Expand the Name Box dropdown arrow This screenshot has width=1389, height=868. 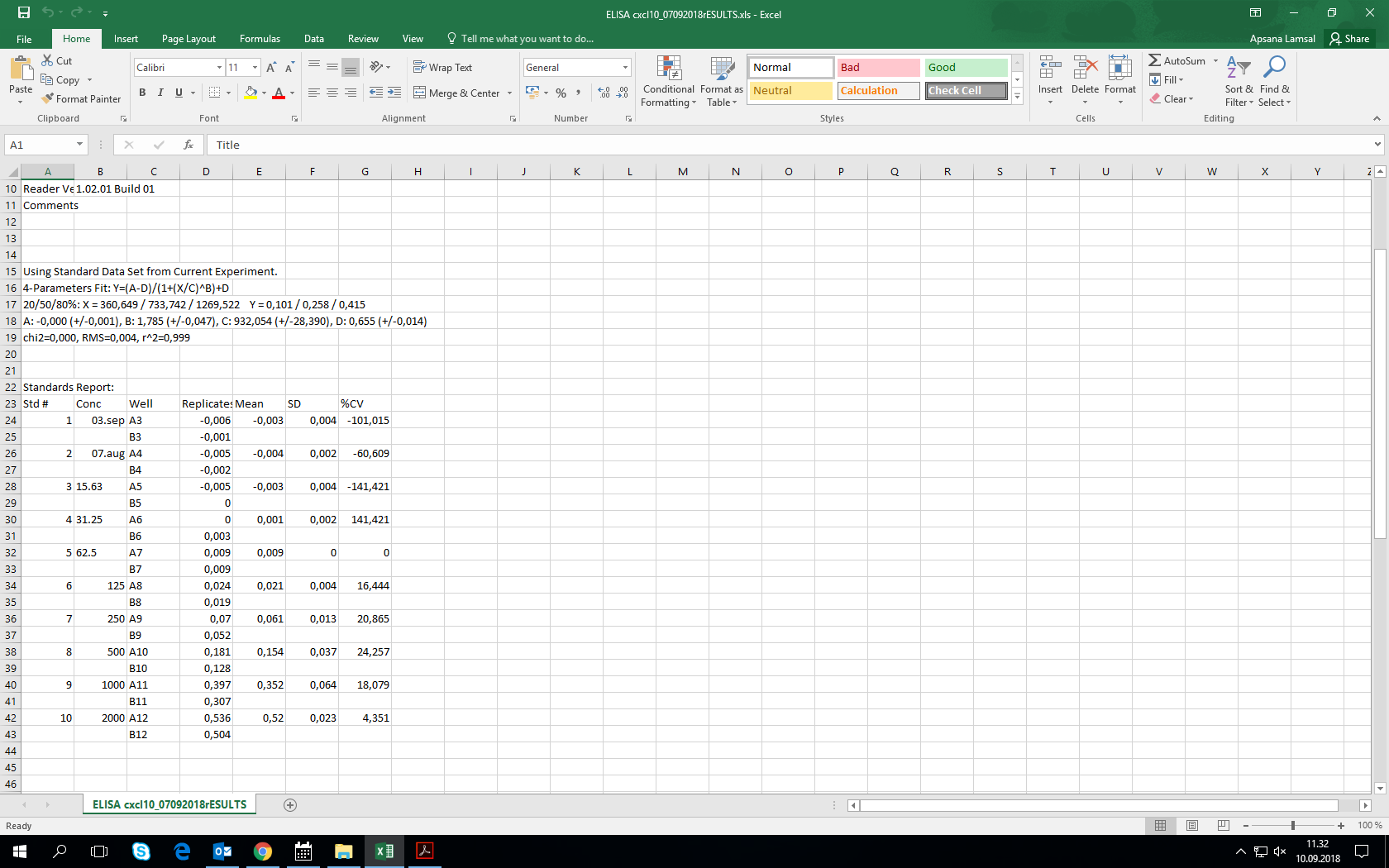click(x=79, y=145)
